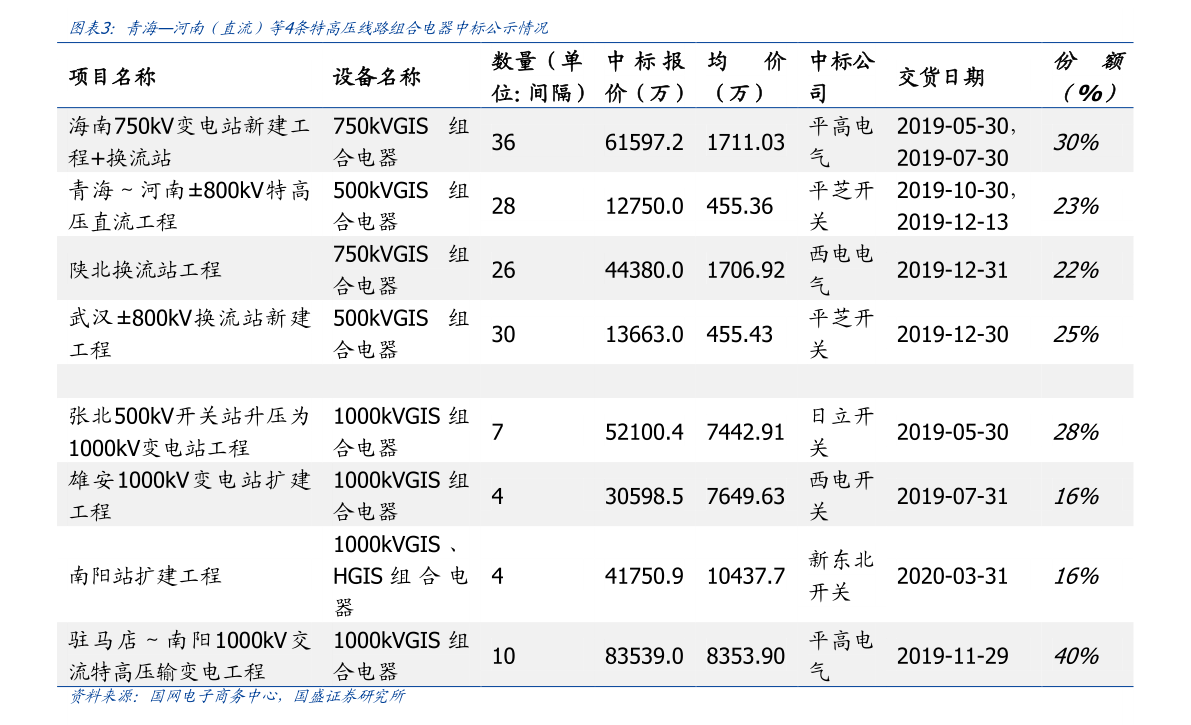This screenshot has width=1191, height=725.
Task: Click the 22% share value
Action: click(1076, 270)
